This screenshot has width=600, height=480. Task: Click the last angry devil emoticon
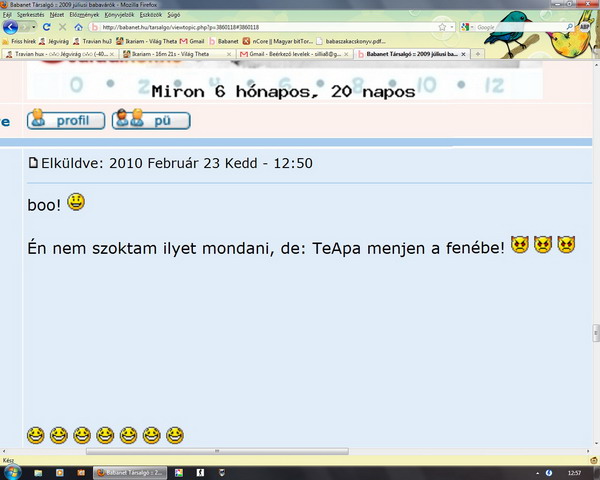566,244
